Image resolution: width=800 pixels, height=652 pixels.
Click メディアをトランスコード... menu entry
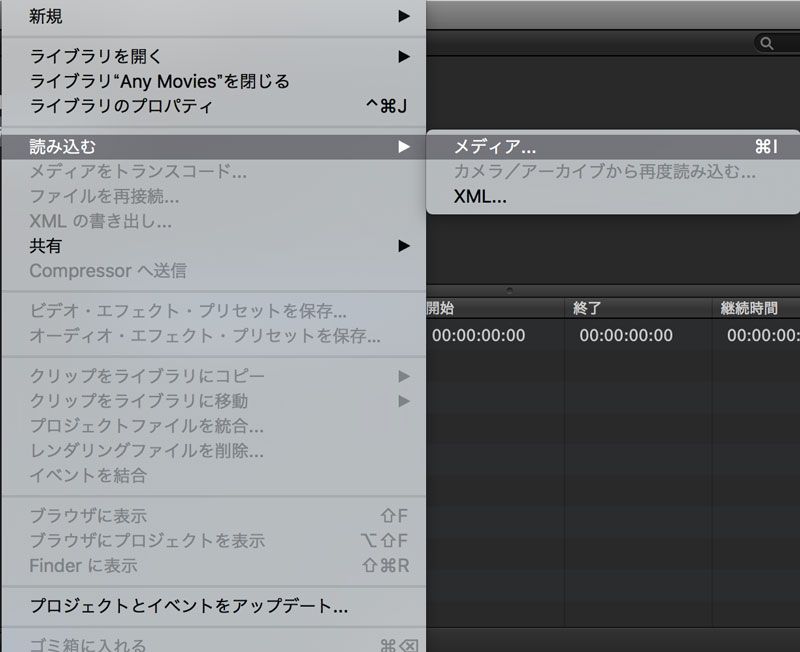coord(138,172)
